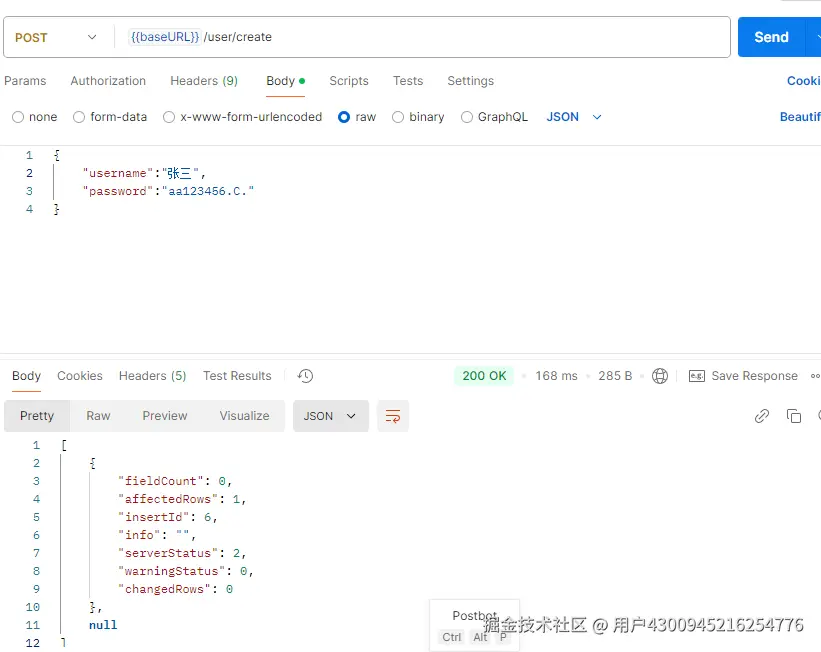Choose the binary body option
This screenshot has width=821, height=652.
[x=398, y=117]
